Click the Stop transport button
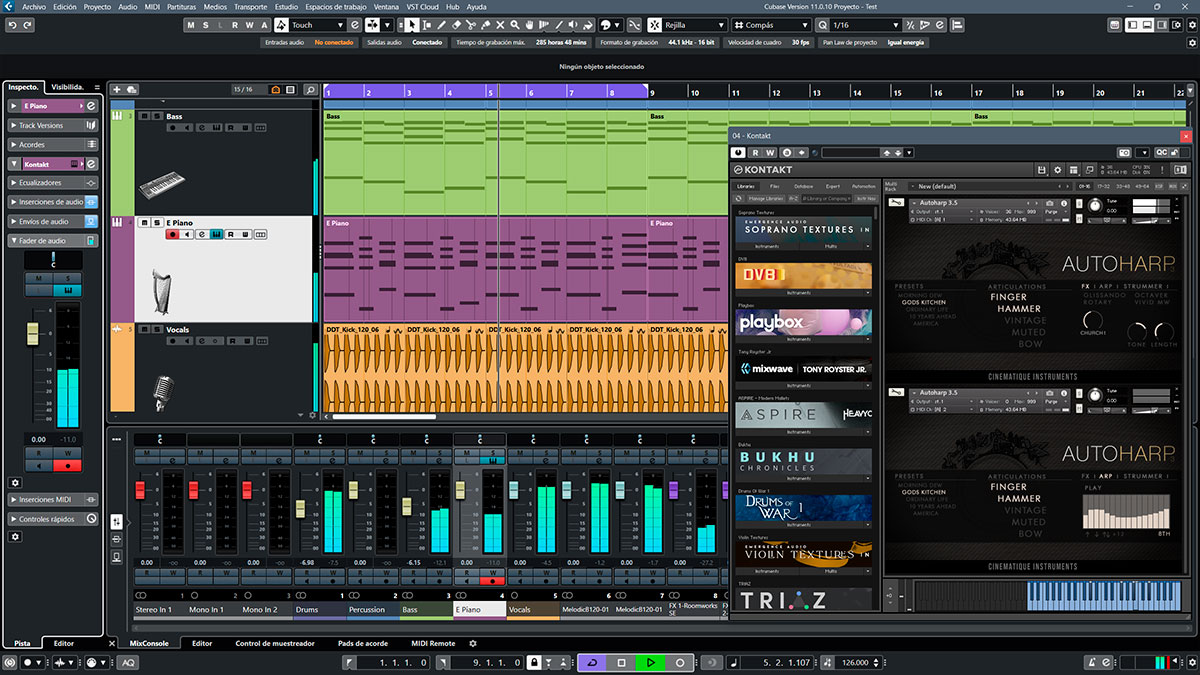This screenshot has width=1200, height=675. point(621,662)
